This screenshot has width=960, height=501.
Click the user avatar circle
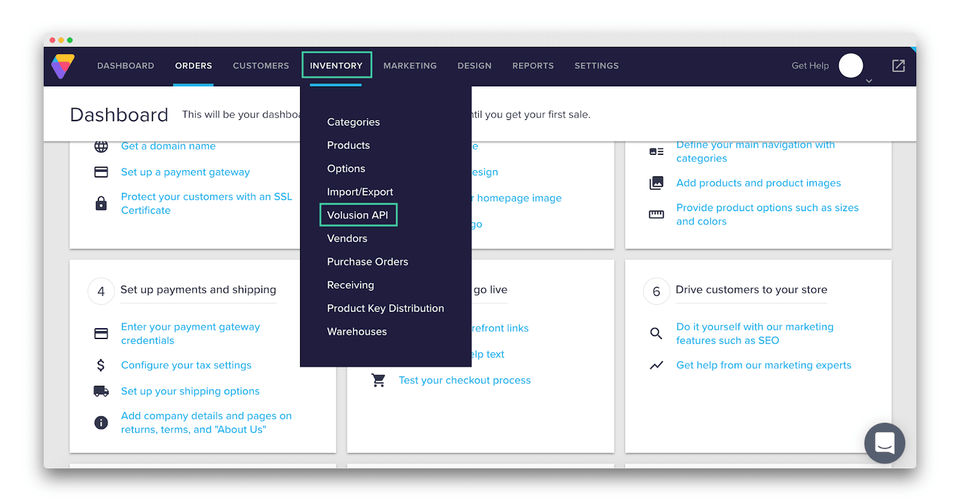tap(850, 66)
